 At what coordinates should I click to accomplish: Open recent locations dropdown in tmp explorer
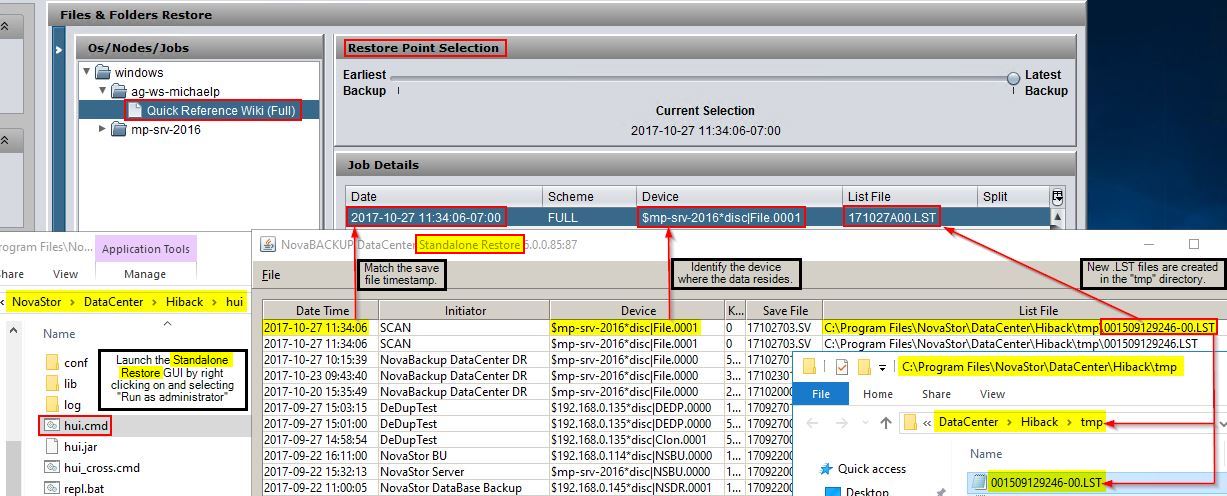click(x=866, y=424)
